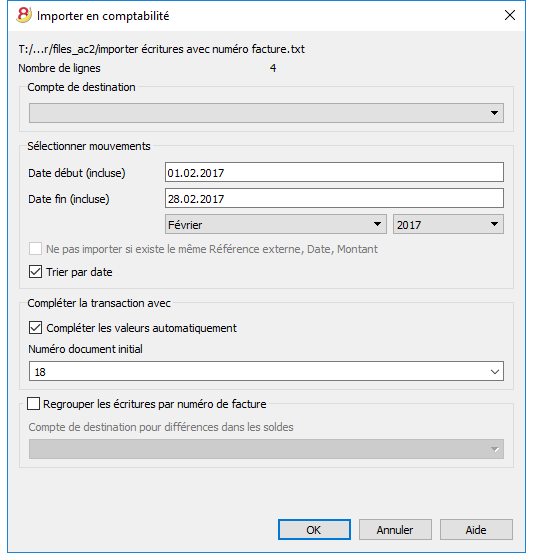Confirm import with OK button
The height and width of the screenshot is (560, 533).
click(x=314, y=529)
